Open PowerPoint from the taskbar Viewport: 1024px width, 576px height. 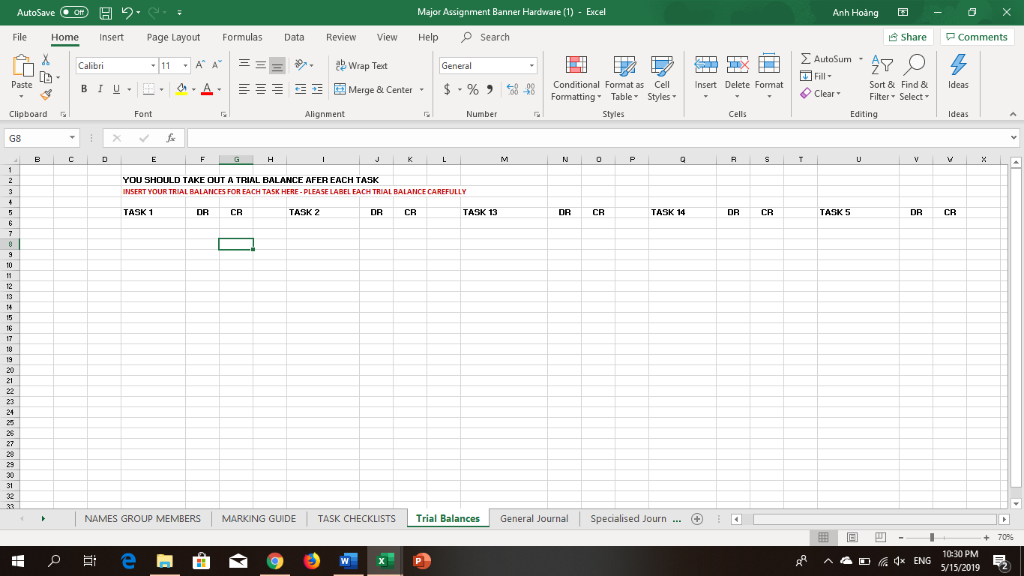pyautogui.click(x=420, y=560)
